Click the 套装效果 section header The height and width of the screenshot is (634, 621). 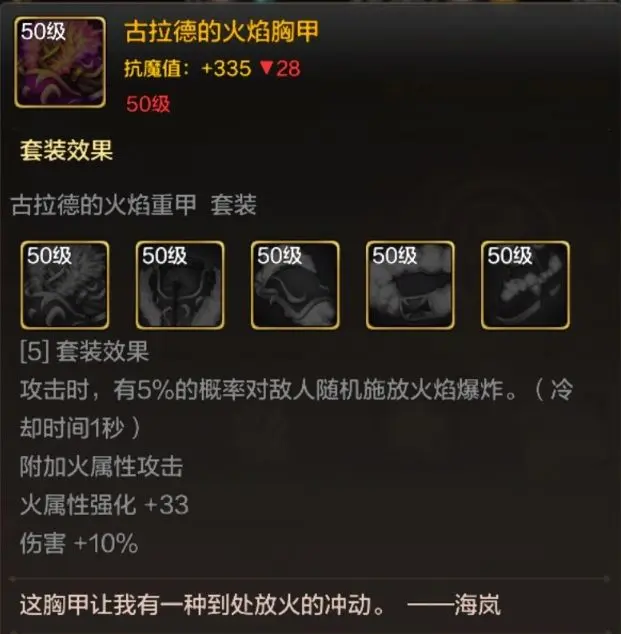point(67,150)
